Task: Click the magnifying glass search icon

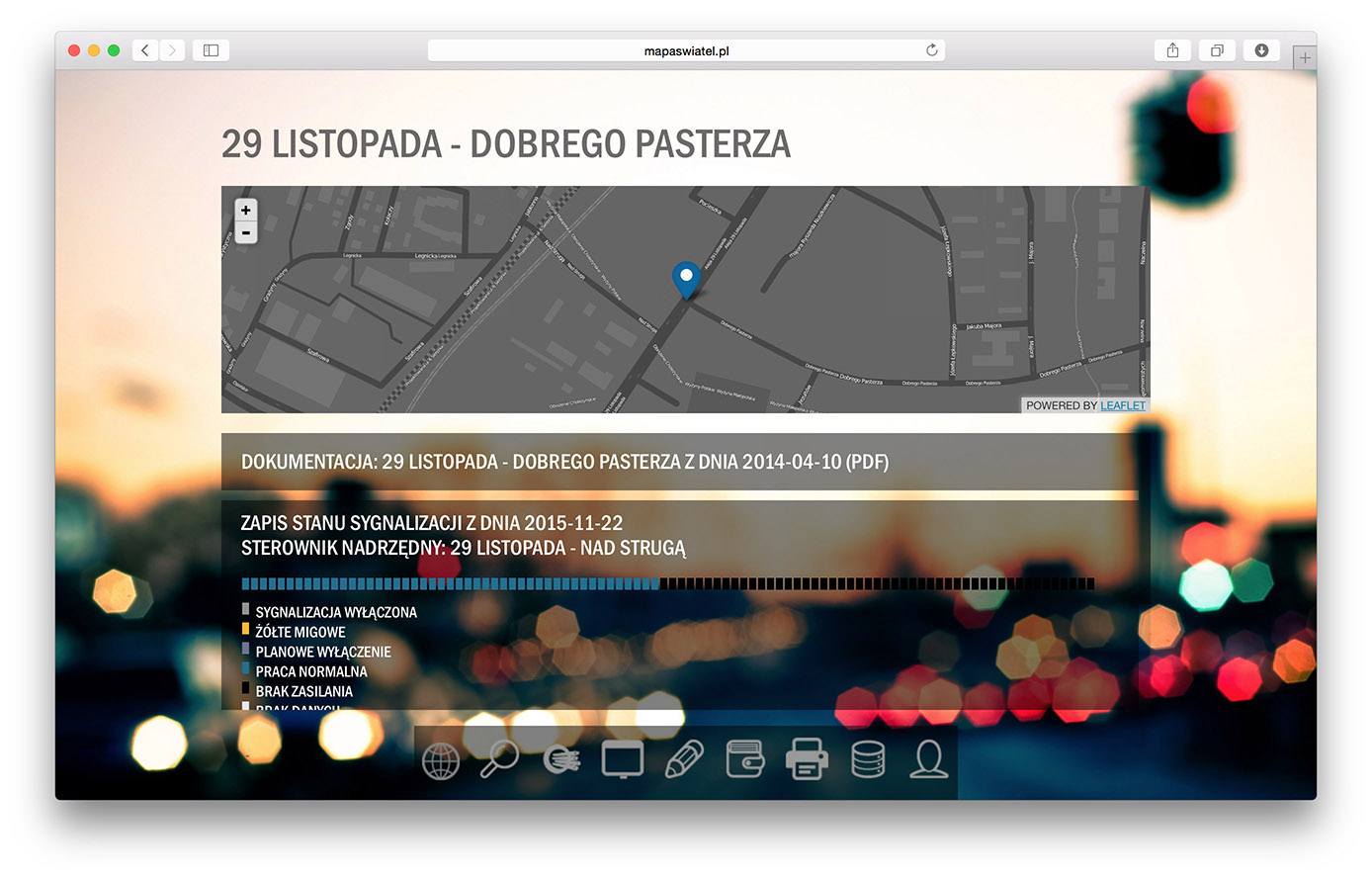Action: [500, 759]
